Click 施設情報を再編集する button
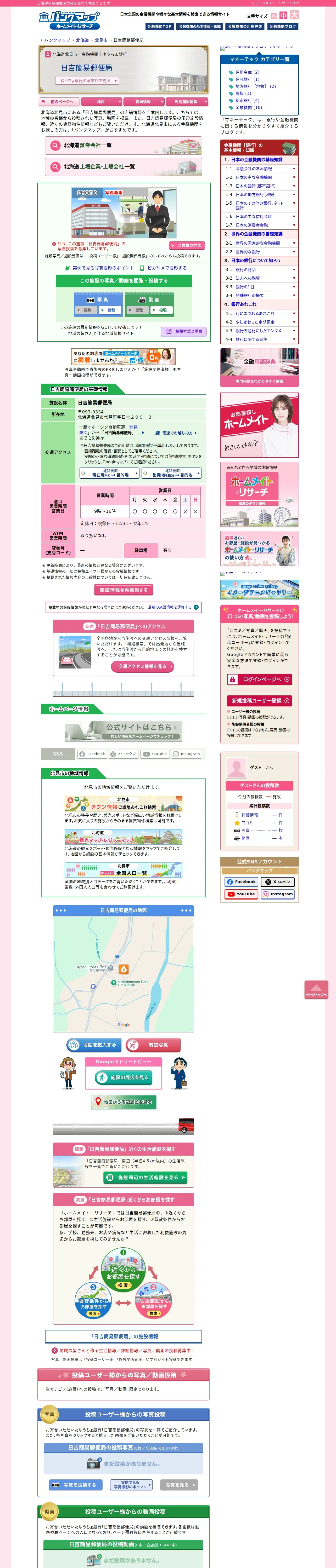The image size is (336, 1568). [124, 590]
